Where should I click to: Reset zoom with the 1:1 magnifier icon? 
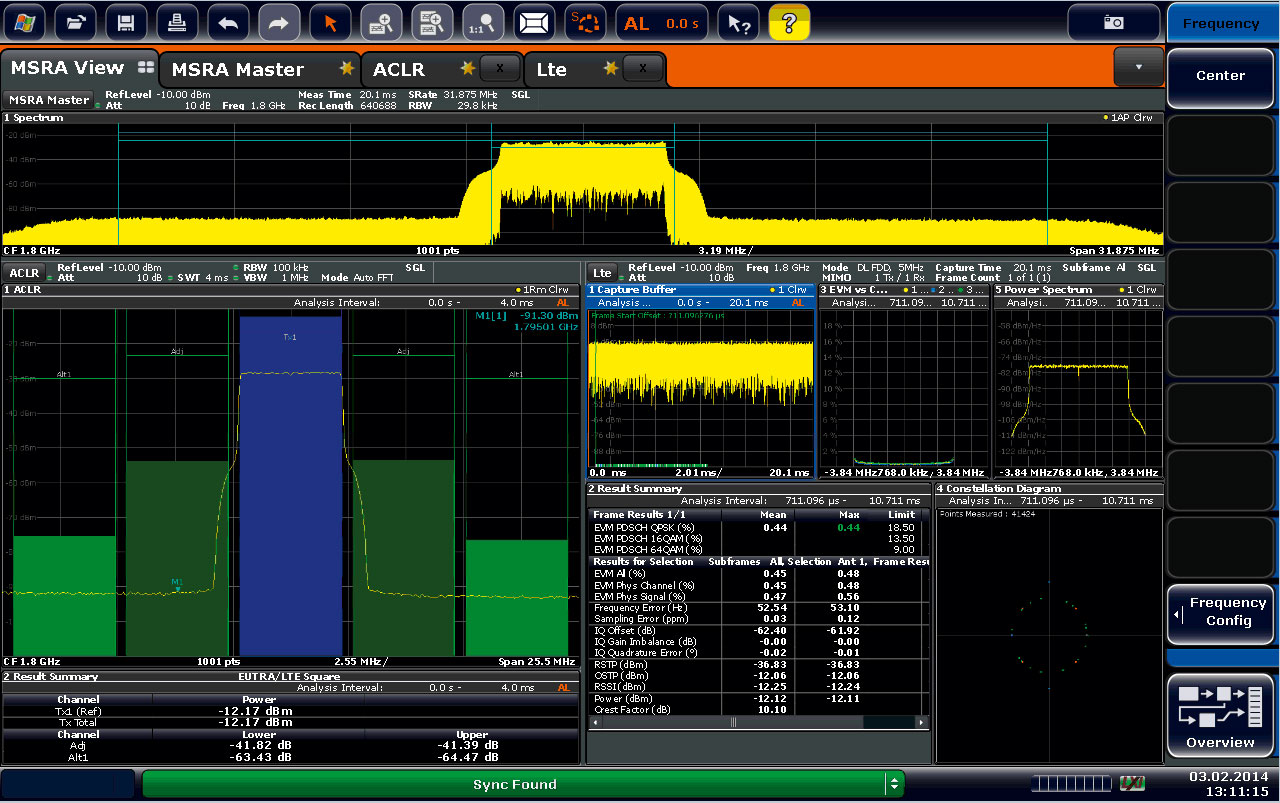click(484, 22)
